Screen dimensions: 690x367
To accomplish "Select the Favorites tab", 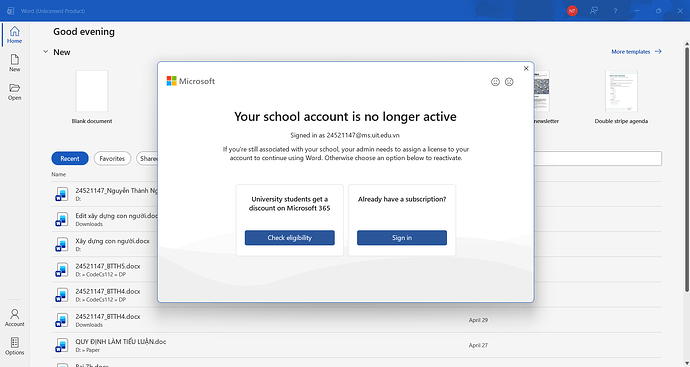I will (112, 158).
